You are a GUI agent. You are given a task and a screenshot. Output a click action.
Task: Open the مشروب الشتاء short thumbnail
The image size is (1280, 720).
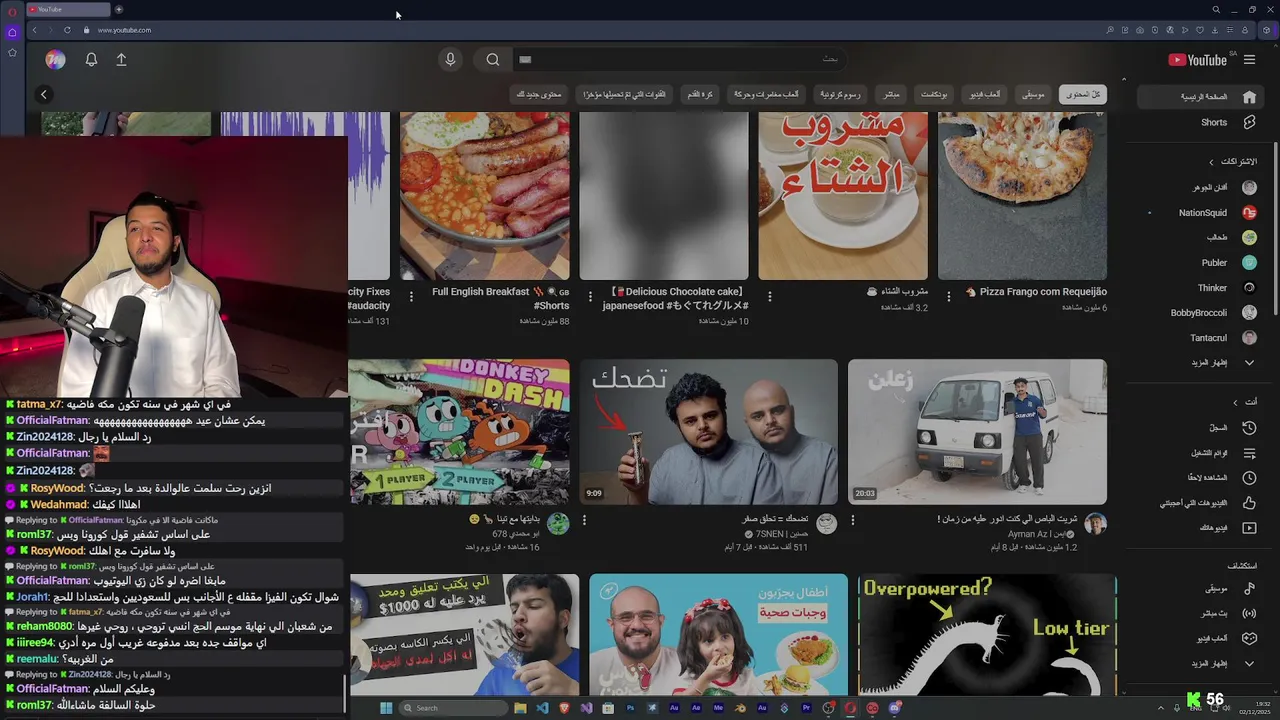pos(843,196)
